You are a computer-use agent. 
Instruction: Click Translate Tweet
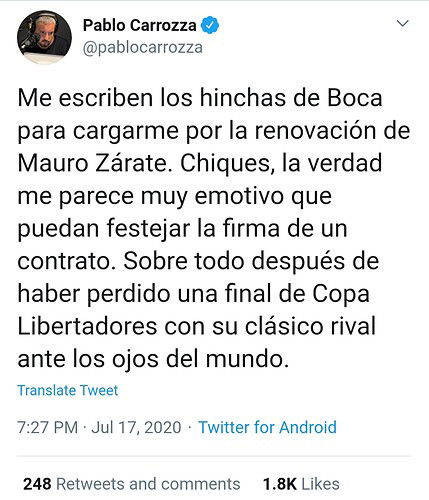pyautogui.click(x=68, y=390)
